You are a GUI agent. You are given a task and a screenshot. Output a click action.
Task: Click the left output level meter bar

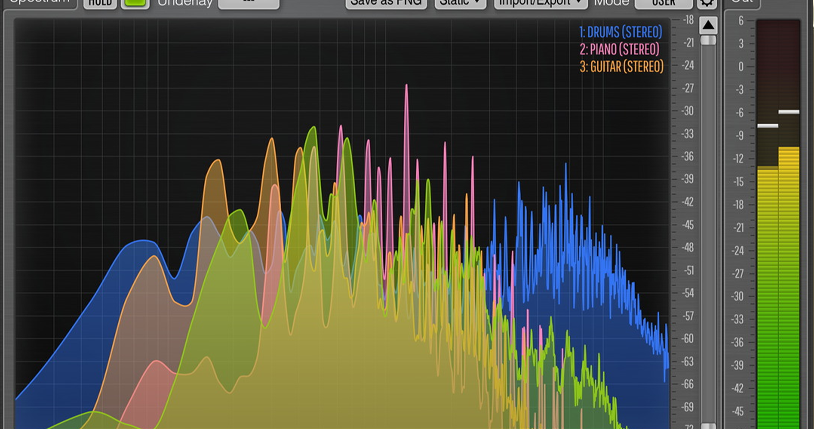pyautogui.click(x=768, y=300)
